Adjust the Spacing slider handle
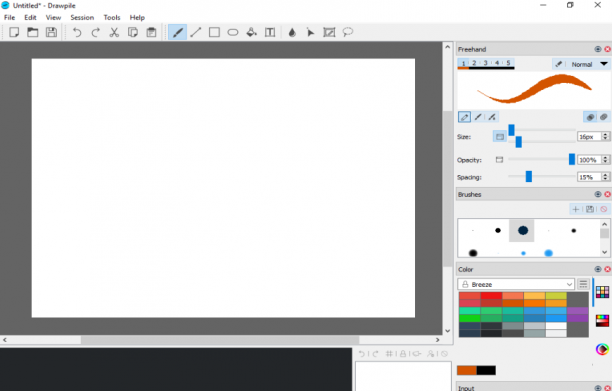The width and height of the screenshot is (612, 391). 528,176
